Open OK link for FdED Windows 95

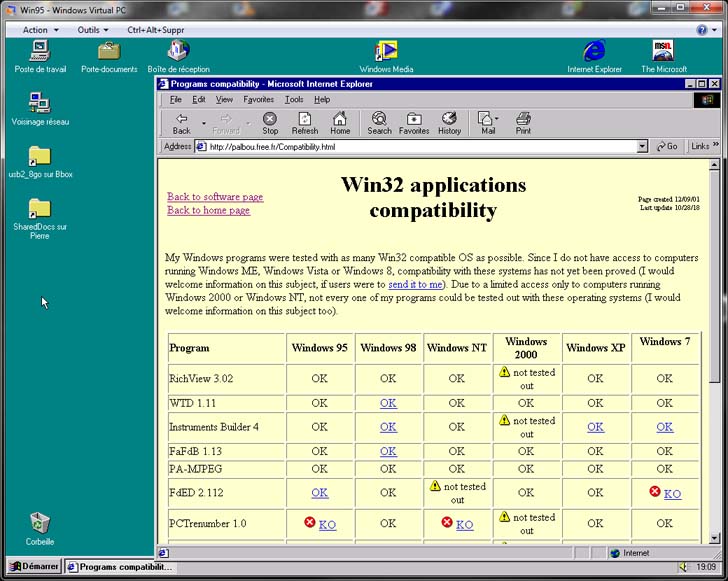[x=319, y=493]
